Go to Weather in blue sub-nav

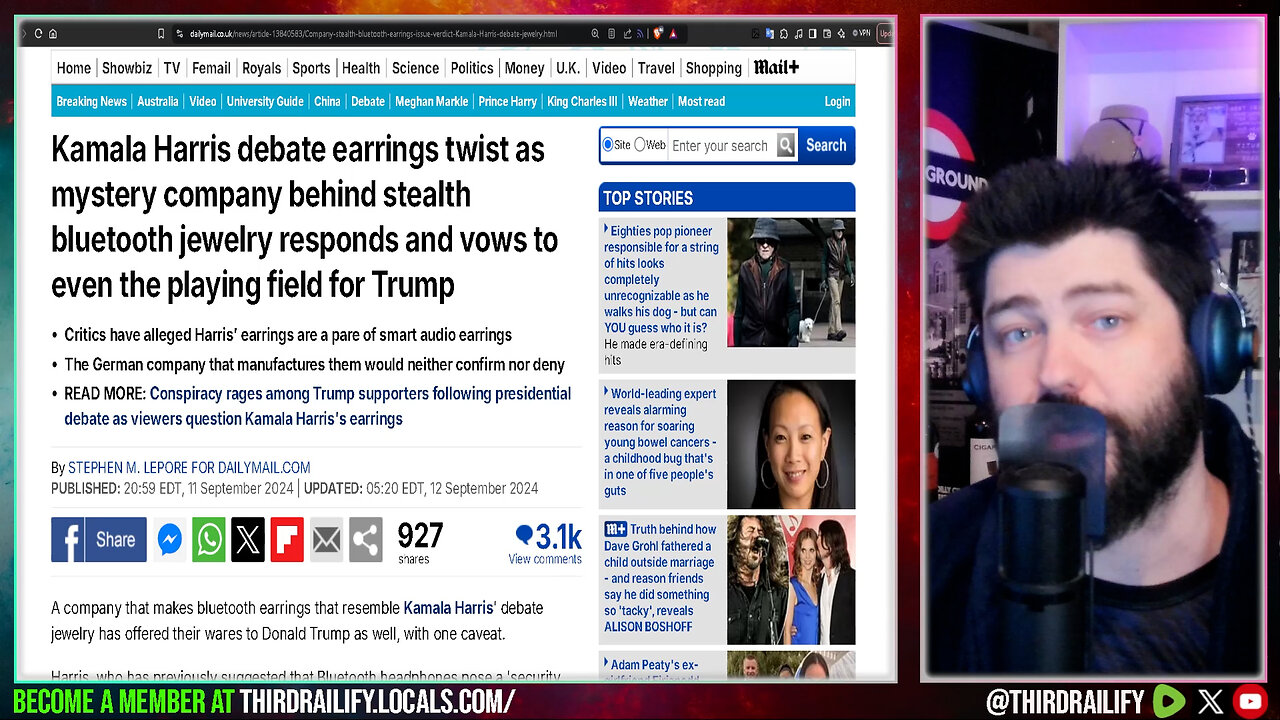[x=648, y=101]
